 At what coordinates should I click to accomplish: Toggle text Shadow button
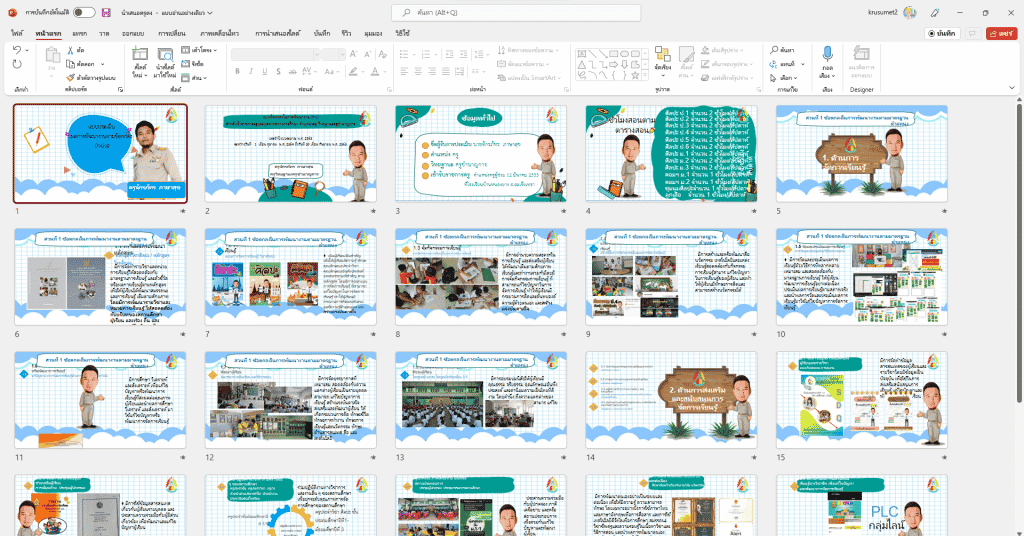(278, 71)
